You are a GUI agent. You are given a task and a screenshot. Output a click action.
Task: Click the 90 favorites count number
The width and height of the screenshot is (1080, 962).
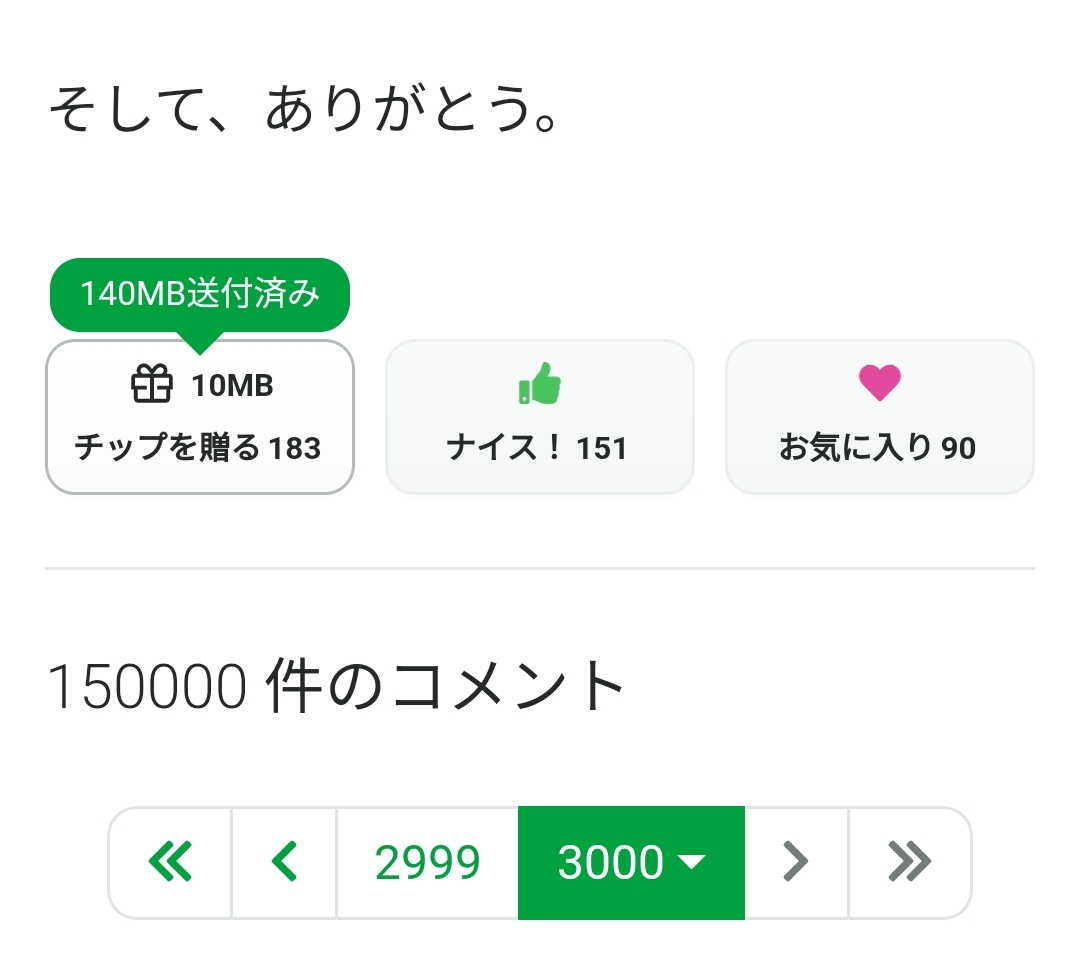(958, 448)
